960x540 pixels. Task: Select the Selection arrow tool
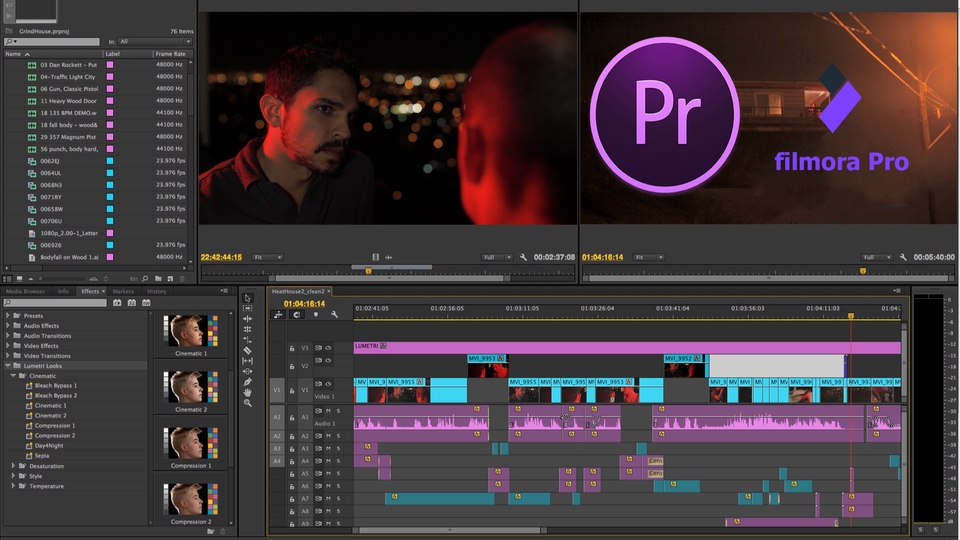(247, 298)
